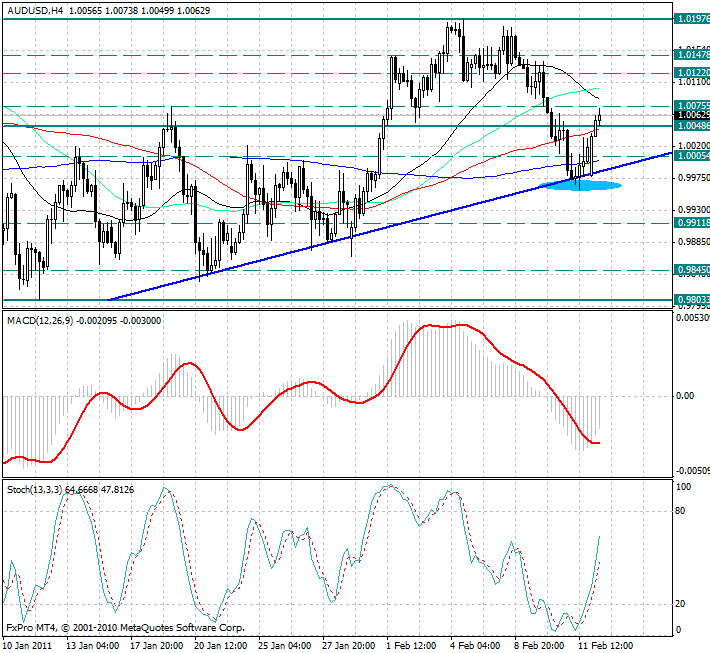This screenshot has height=653, width=710.
Task: Select the blue ascending trendline
Action: (x=389, y=226)
